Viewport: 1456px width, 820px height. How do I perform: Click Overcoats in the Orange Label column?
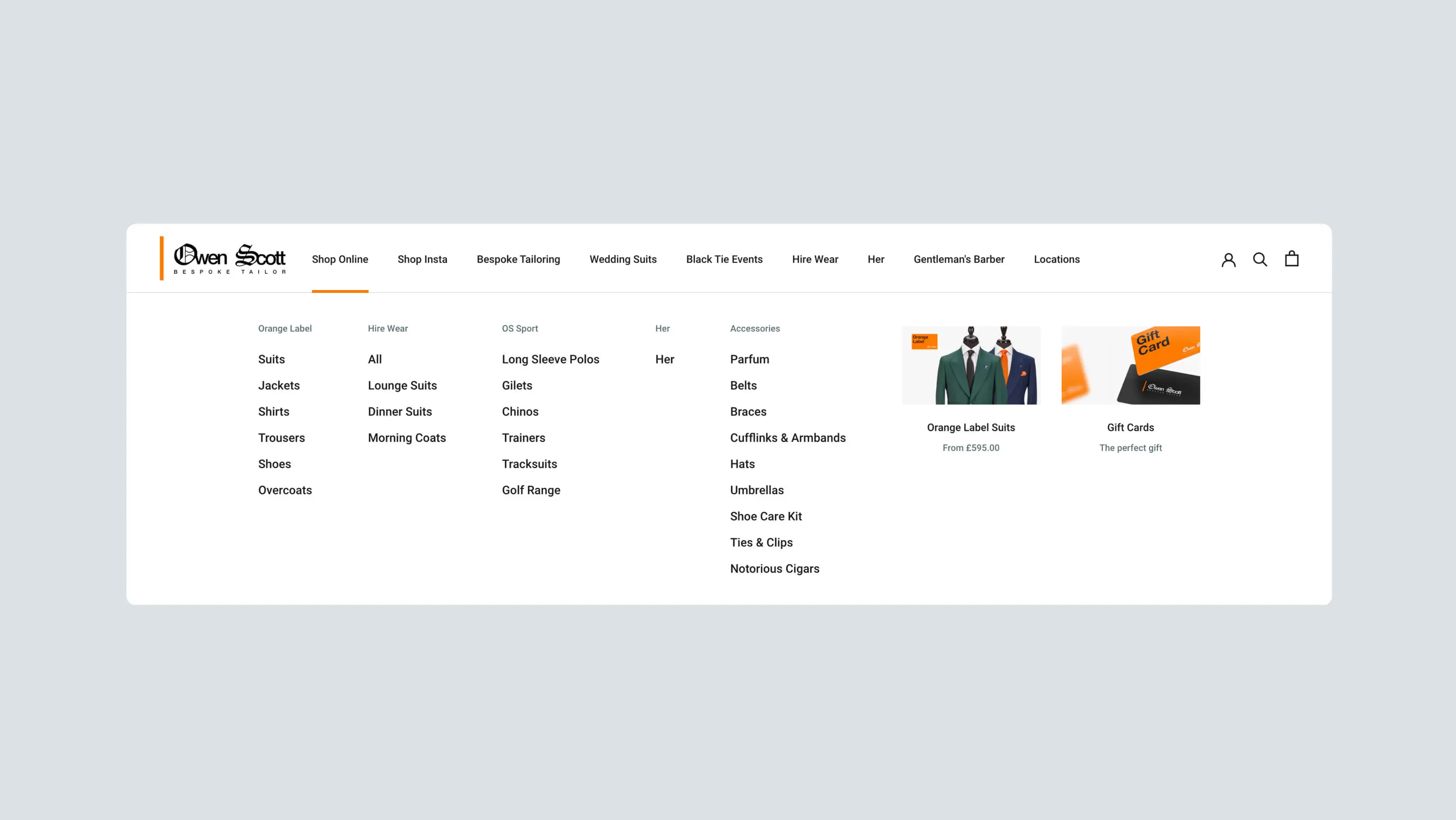tap(285, 490)
